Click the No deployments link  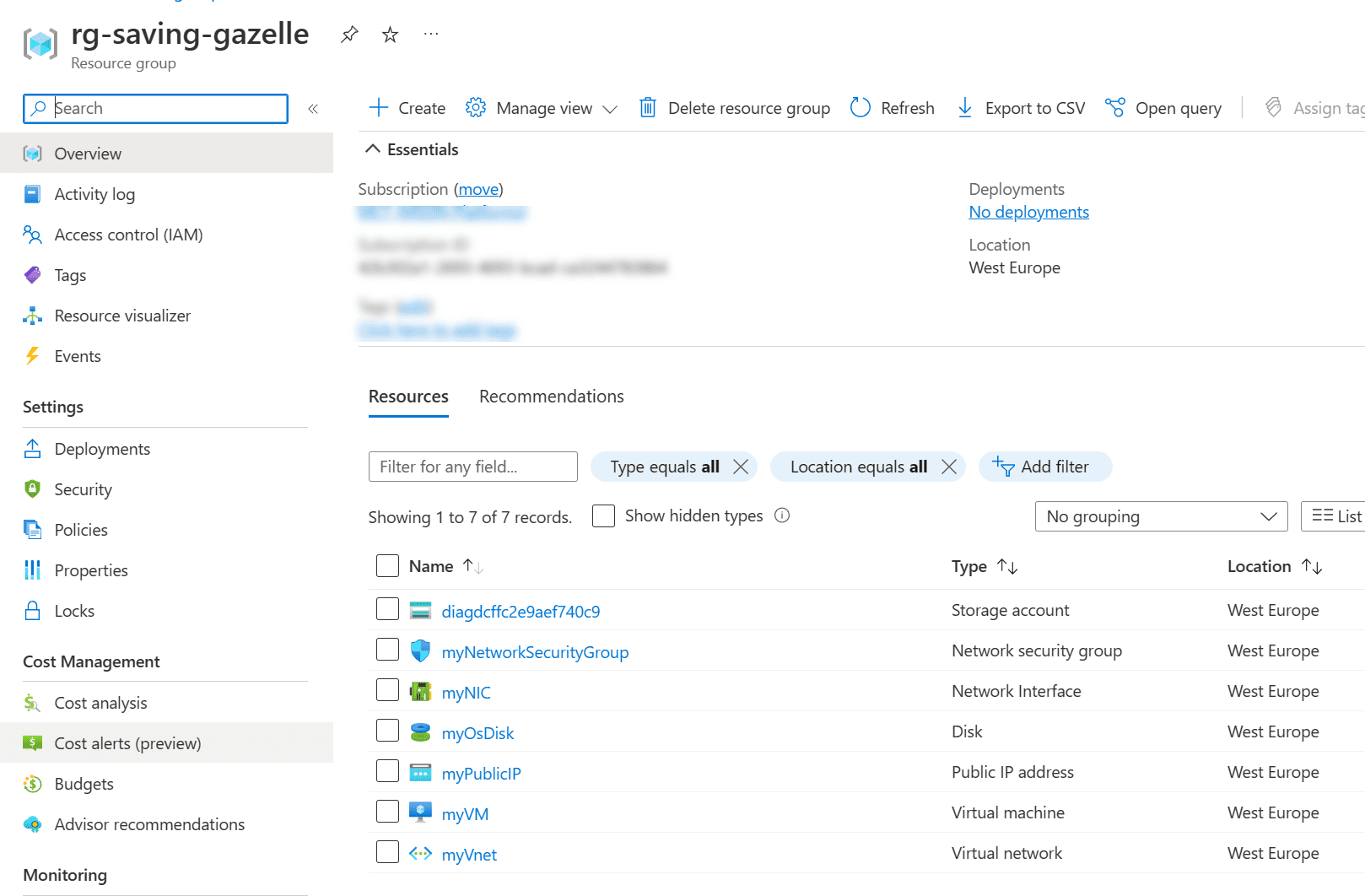point(1028,212)
